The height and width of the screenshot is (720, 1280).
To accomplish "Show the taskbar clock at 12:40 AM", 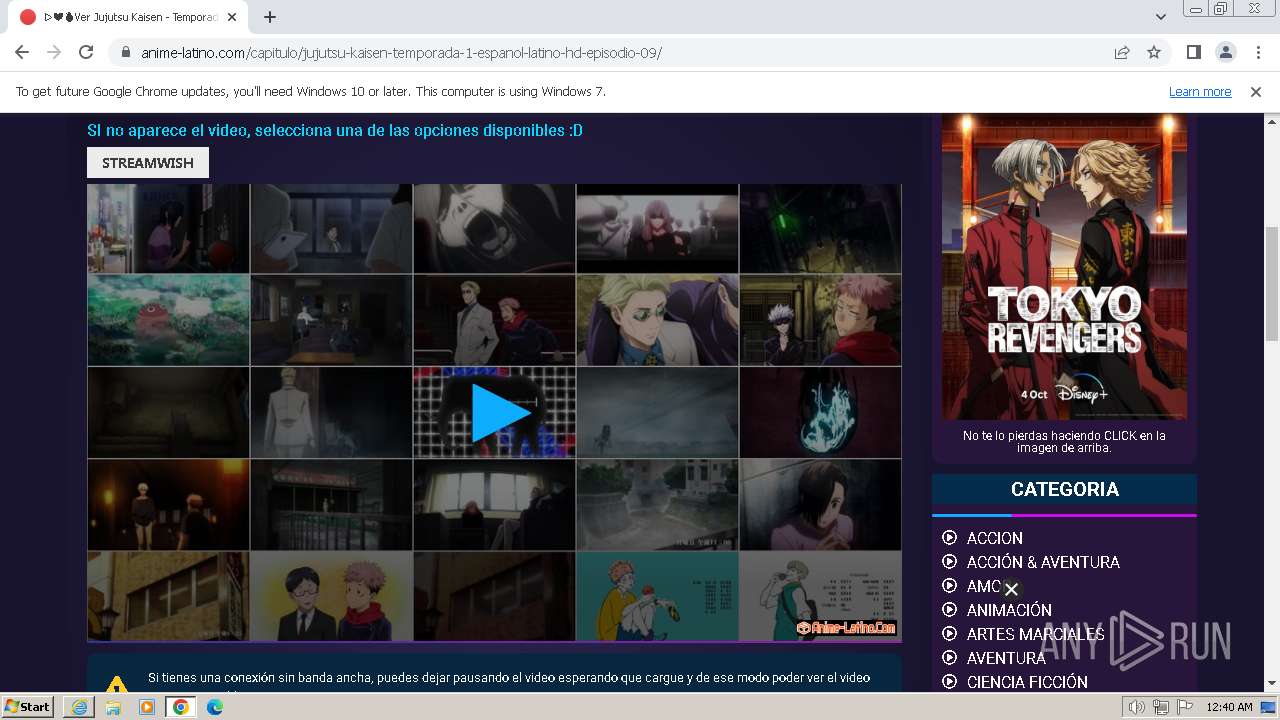I will [x=1229, y=707].
